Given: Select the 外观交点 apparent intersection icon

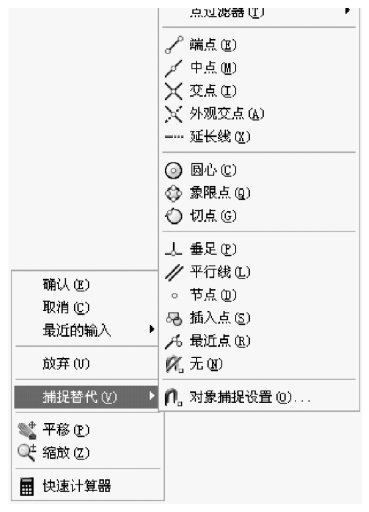Looking at the screenshot, I should (x=174, y=114).
